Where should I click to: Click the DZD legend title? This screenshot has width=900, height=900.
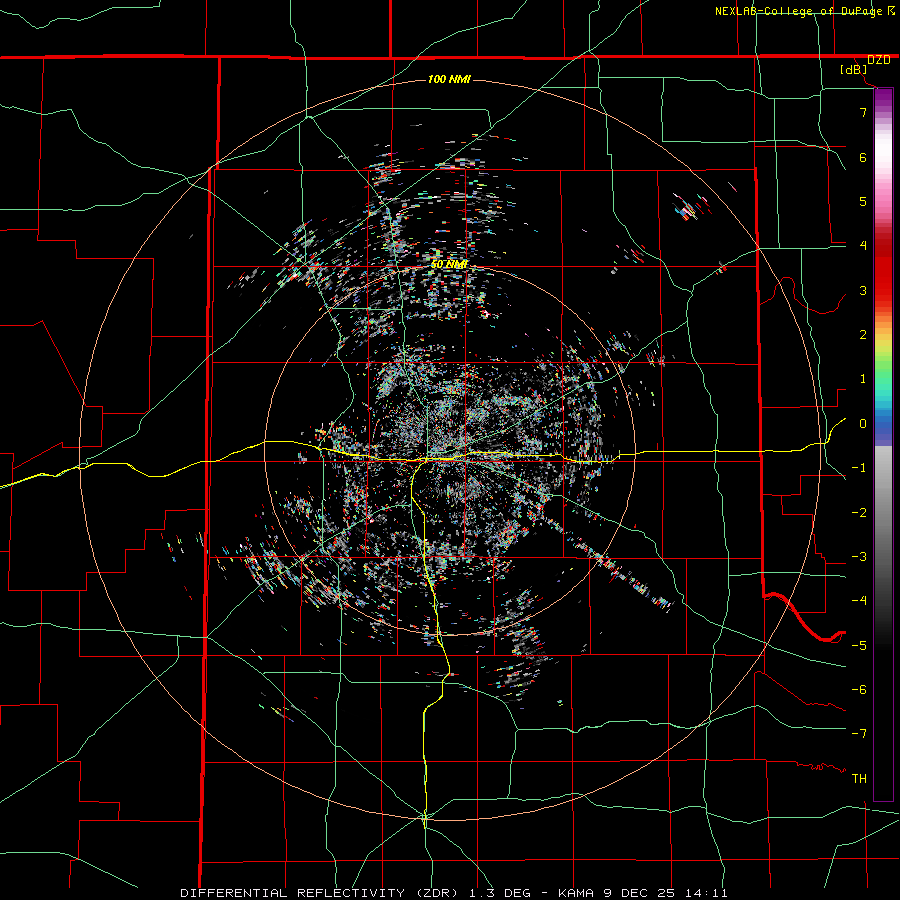[x=879, y=60]
